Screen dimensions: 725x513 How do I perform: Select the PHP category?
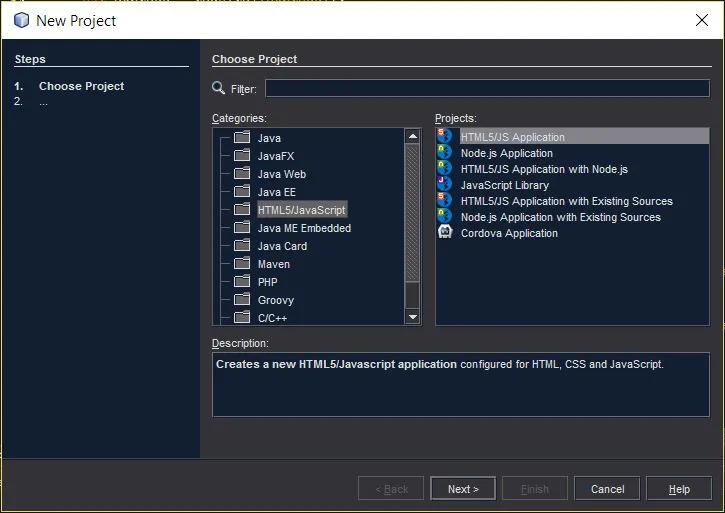[267, 282]
